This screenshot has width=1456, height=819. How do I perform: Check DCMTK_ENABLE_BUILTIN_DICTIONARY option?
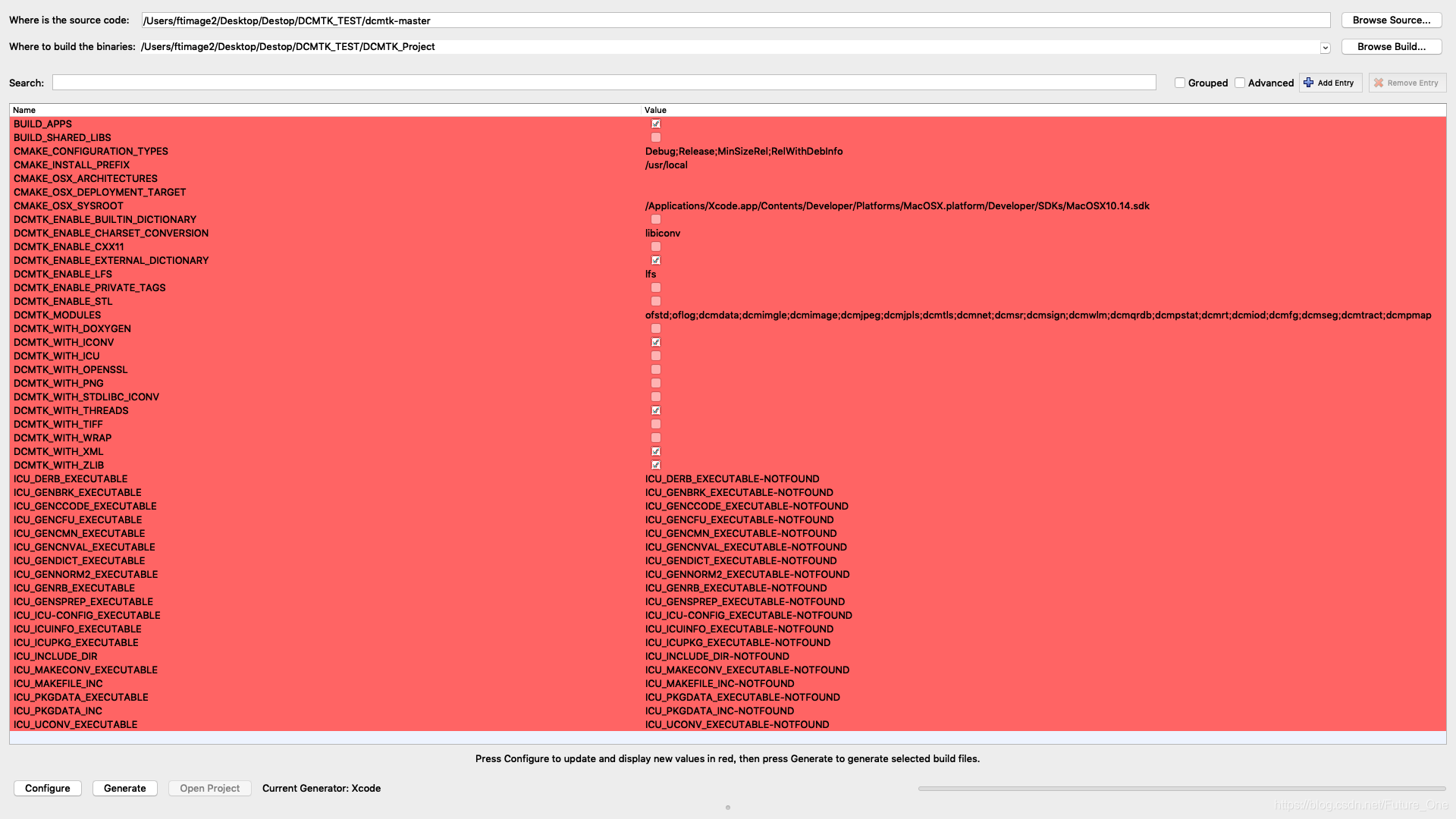pyautogui.click(x=656, y=219)
